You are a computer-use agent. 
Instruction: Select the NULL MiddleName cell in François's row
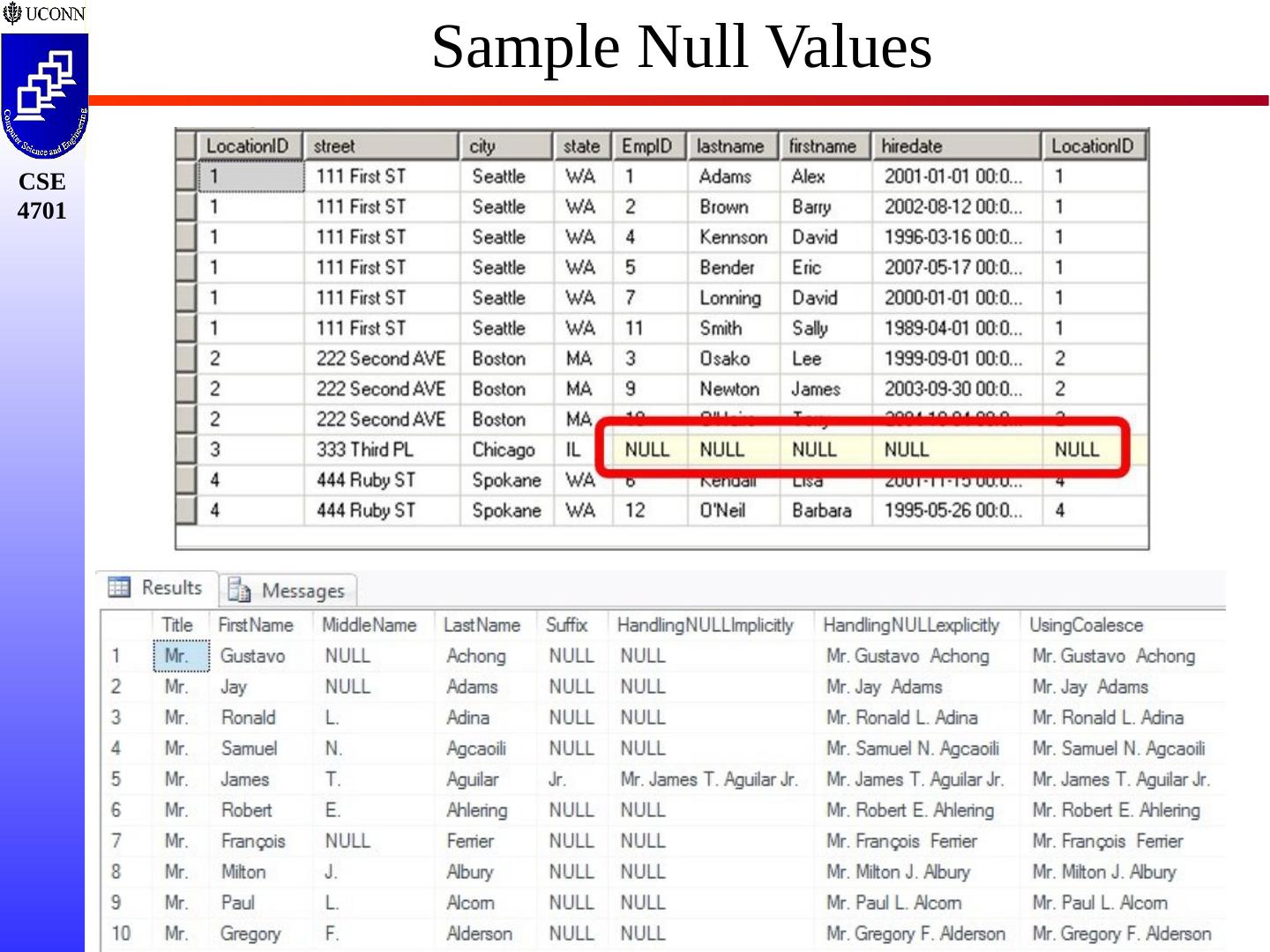pyautogui.click(x=374, y=841)
